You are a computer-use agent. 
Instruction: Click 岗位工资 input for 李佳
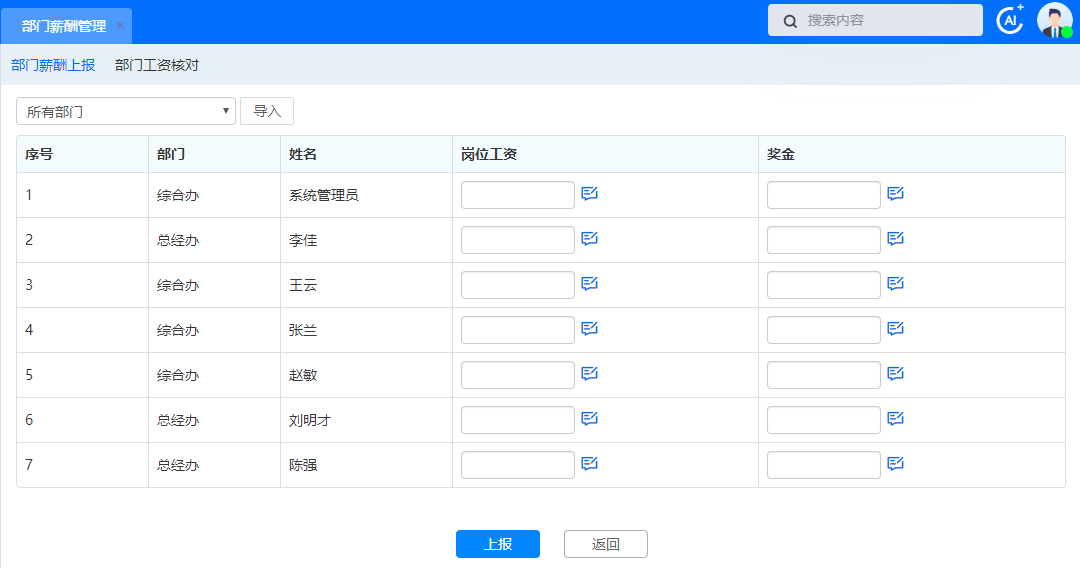pos(517,240)
